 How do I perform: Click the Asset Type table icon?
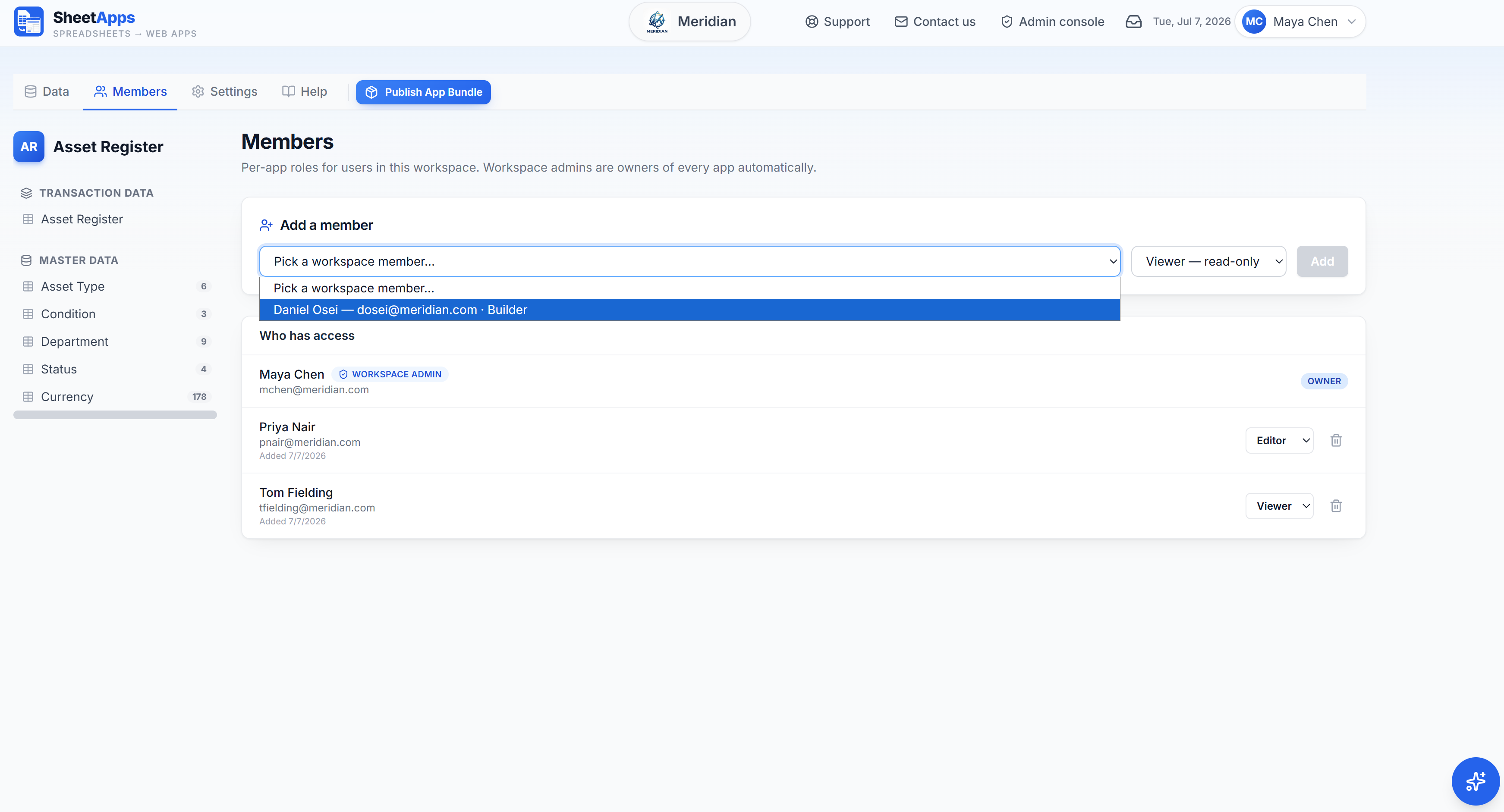(x=28, y=286)
